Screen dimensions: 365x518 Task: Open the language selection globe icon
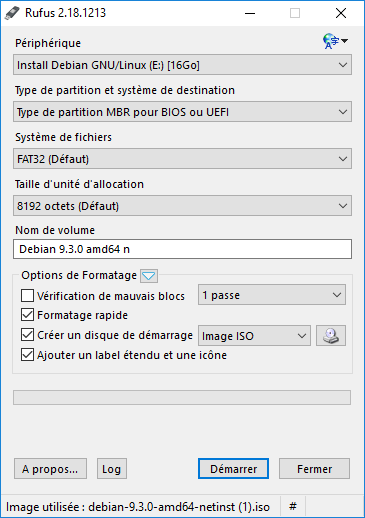[335, 41]
